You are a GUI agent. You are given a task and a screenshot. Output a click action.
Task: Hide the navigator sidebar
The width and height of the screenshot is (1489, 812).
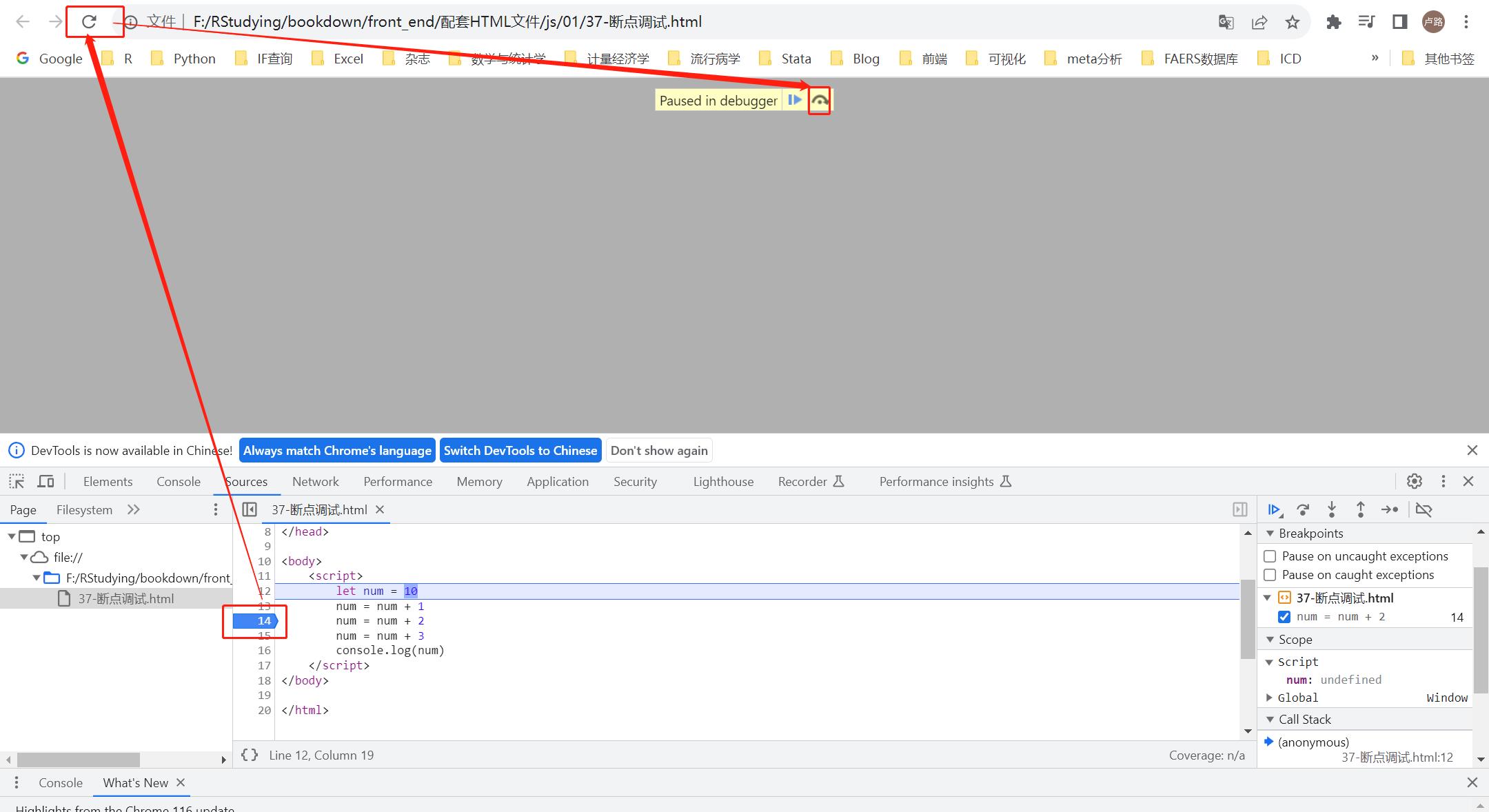(x=250, y=509)
